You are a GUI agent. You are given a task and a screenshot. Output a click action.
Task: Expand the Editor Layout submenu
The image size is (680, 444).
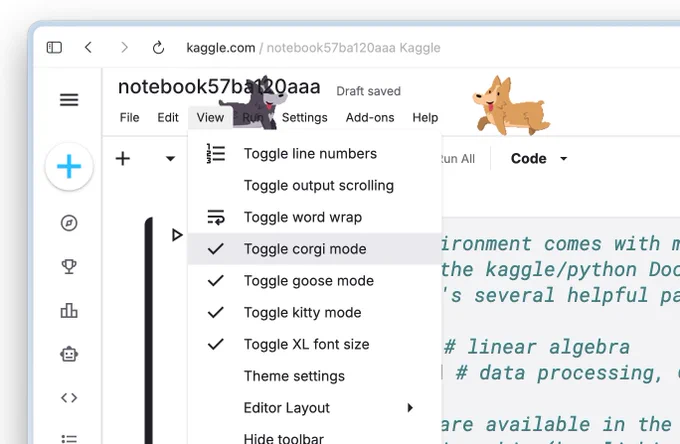tap(315, 408)
